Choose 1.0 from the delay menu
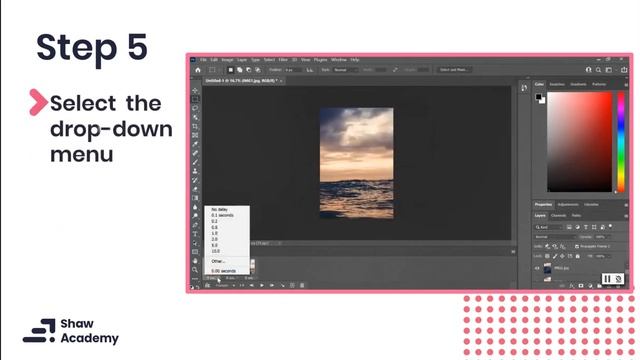This screenshot has height=360, width=640. click(x=215, y=233)
